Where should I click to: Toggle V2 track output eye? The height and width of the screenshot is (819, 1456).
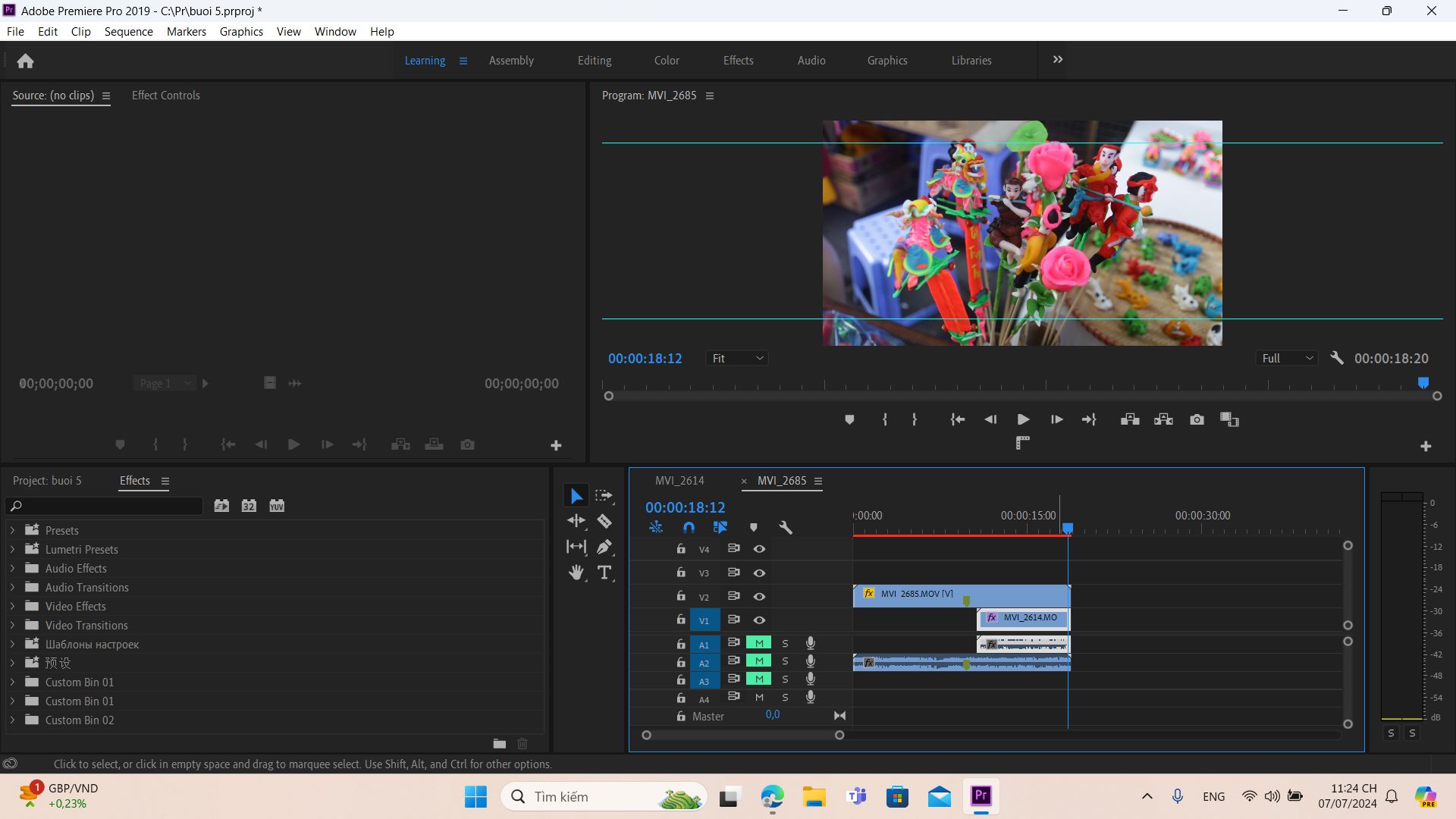[759, 597]
